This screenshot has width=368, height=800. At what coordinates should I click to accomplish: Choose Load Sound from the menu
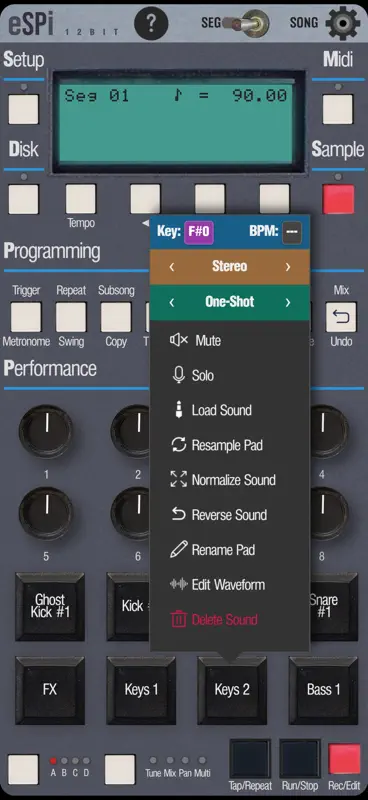230,410
